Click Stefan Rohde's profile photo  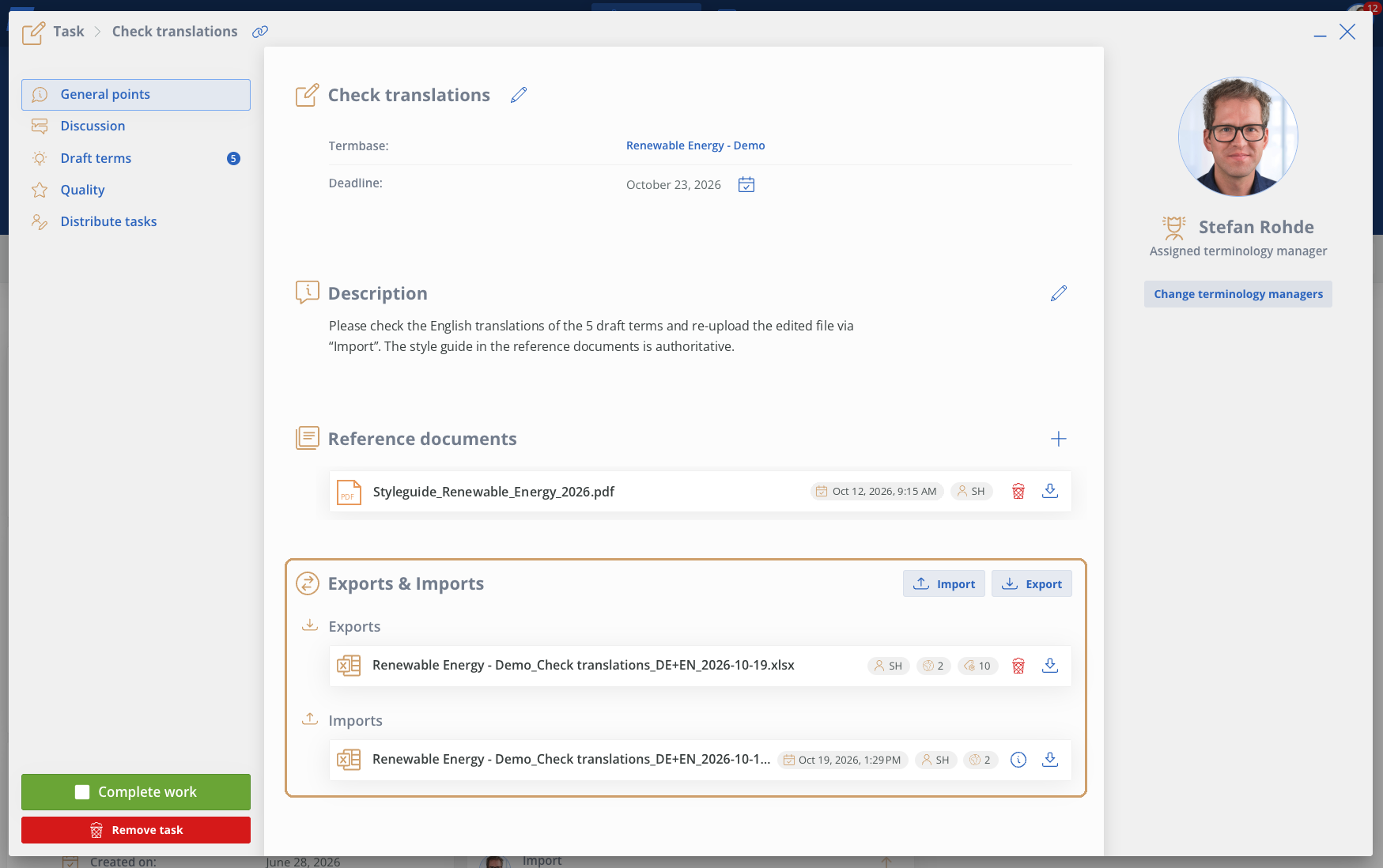[1238, 137]
